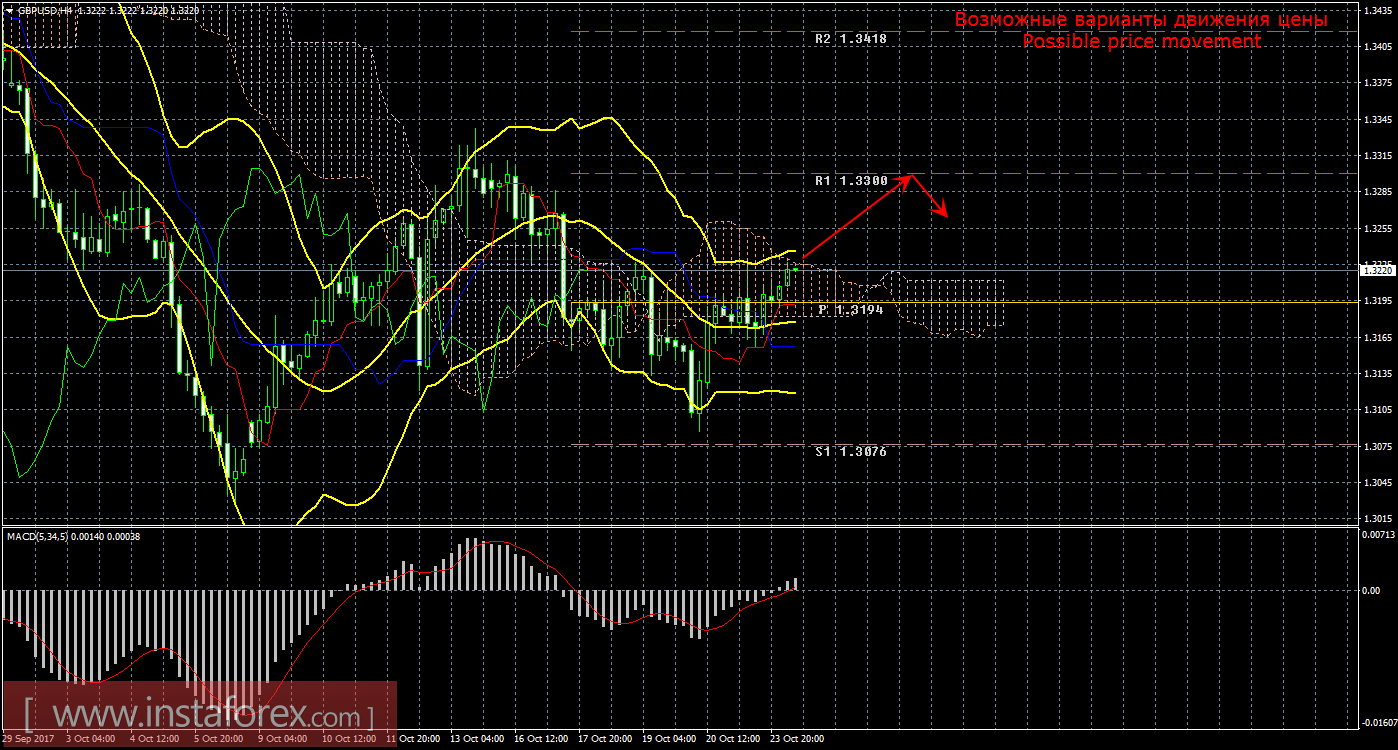
Task: Click the 1.3375 price axis value
Action: (1378, 83)
